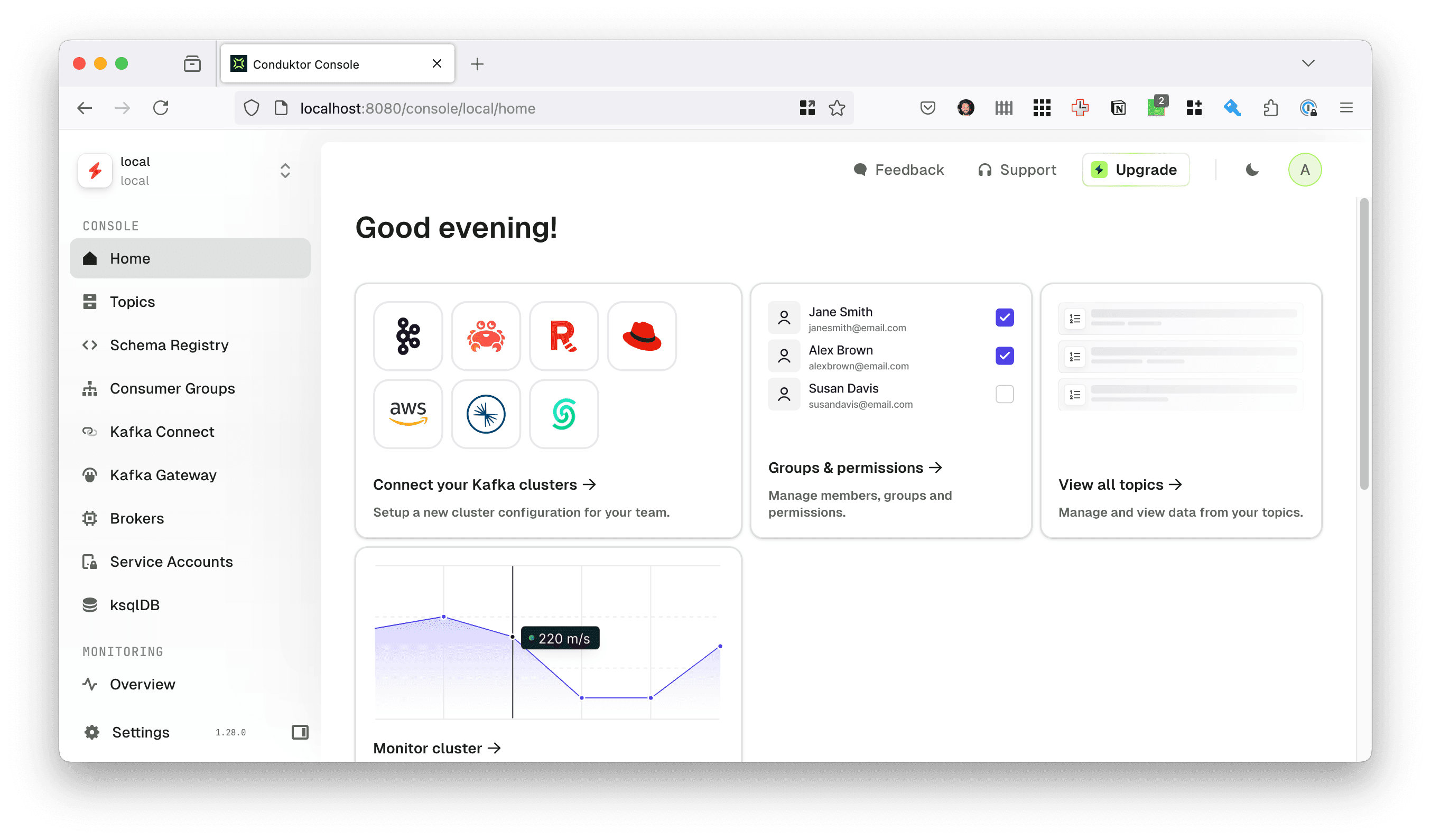Open Kafka Connect section
Screen dimensions: 1431x840
pyautogui.click(x=190, y=431)
